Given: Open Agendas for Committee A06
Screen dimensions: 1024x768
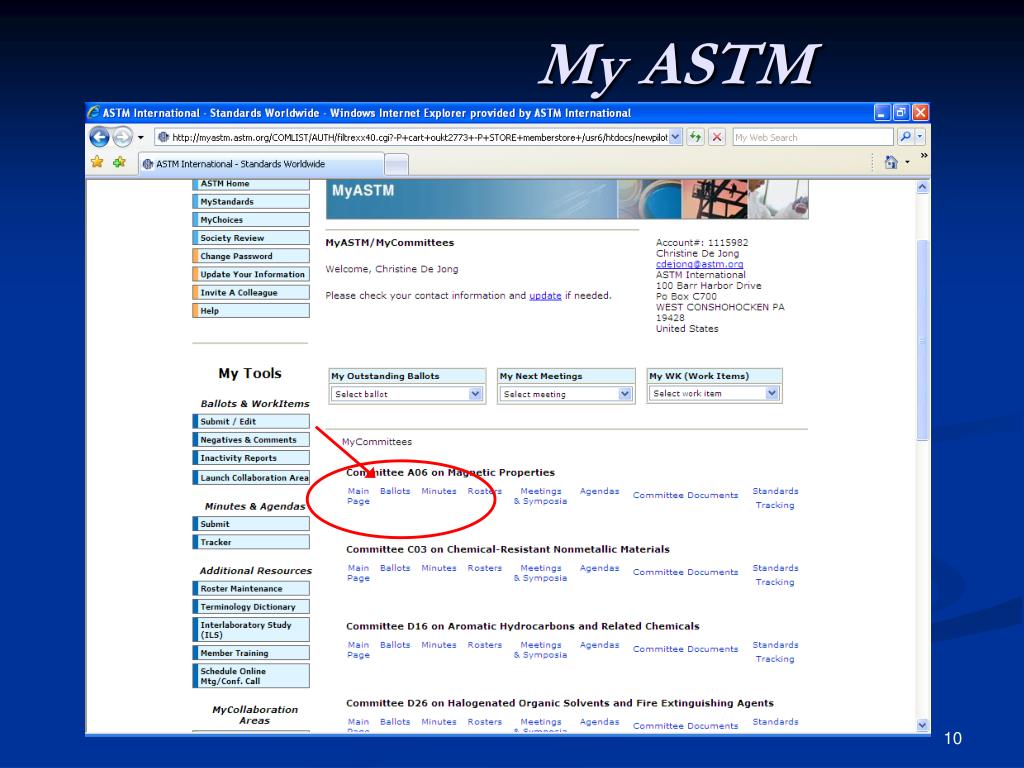Looking at the screenshot, I should (x=600, y=491).
